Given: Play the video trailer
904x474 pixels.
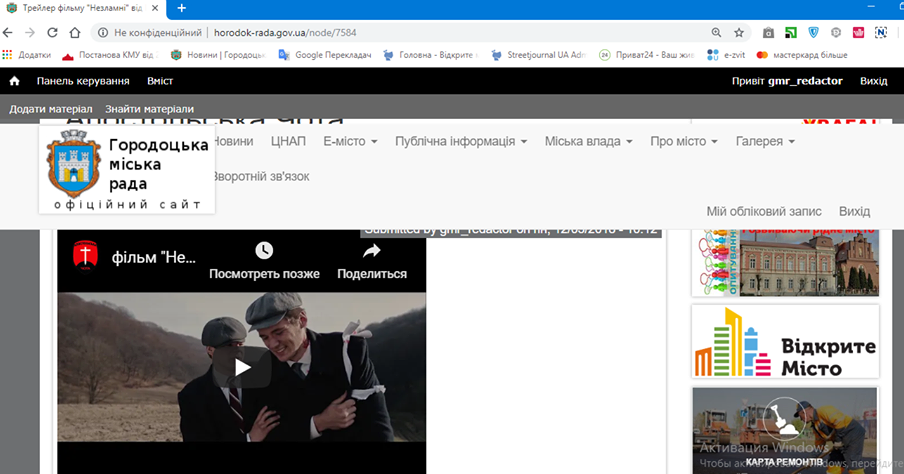Looking at the screenshot, I should click(x=242, y=367).
